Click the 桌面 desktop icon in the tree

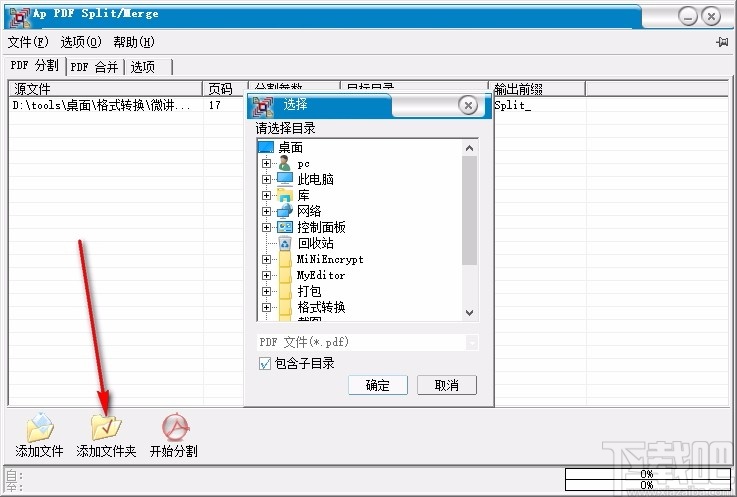(x=266, y=147)
